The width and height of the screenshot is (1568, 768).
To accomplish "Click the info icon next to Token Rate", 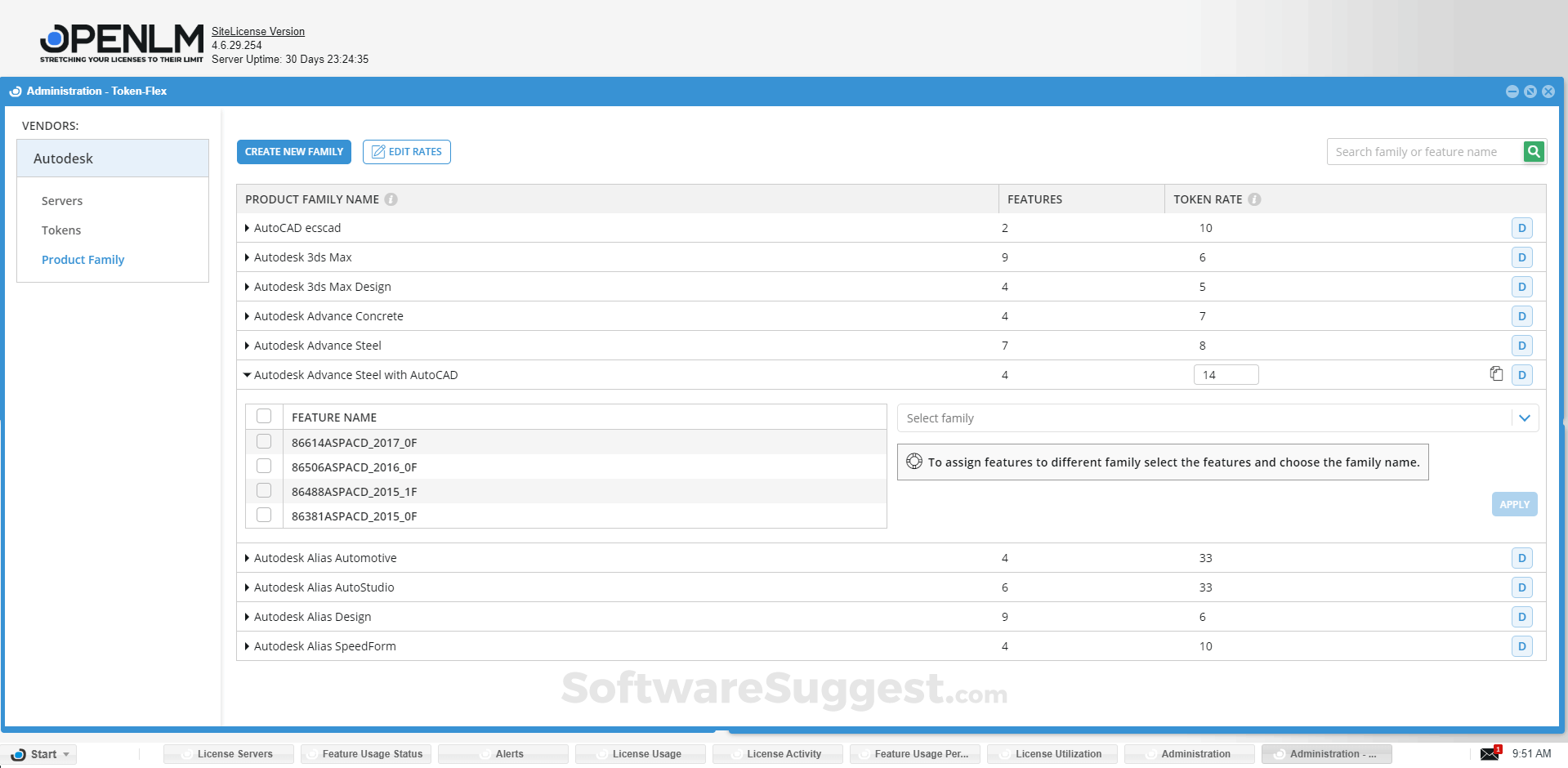I will [x=1254, y=199].
